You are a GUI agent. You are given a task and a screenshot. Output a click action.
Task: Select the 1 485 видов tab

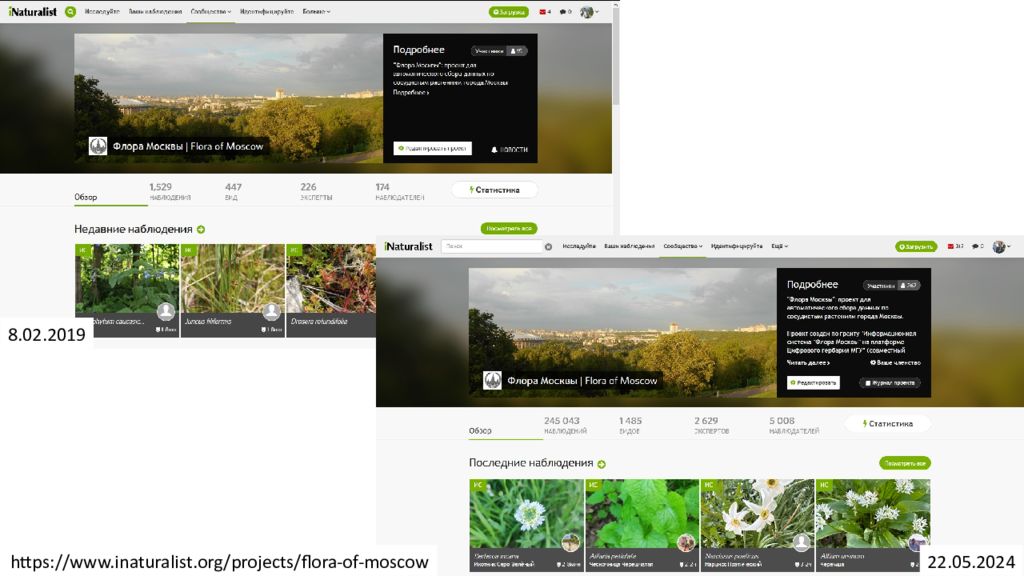[630, 425]
